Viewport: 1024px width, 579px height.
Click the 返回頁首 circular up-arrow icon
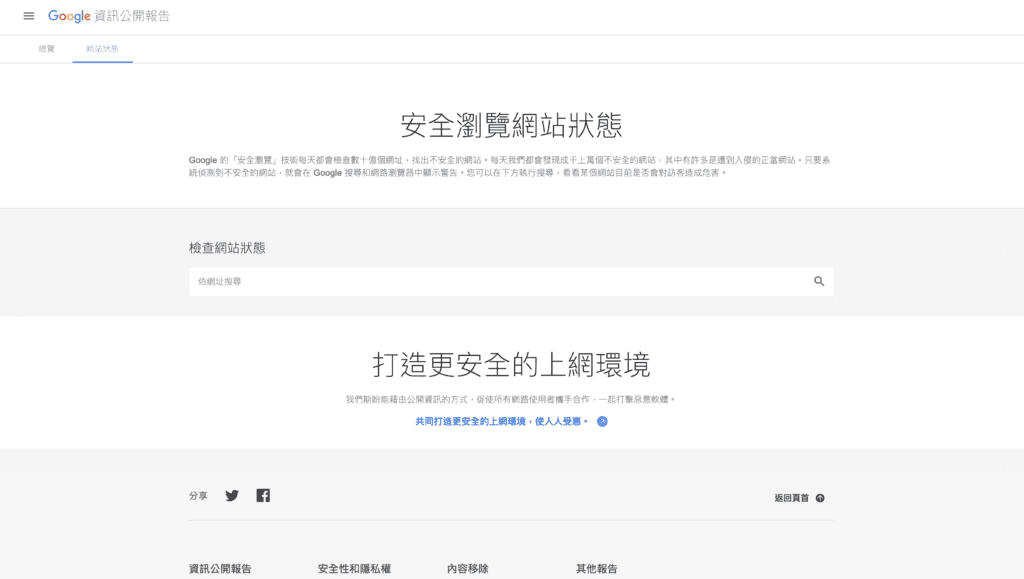point(819,497)
